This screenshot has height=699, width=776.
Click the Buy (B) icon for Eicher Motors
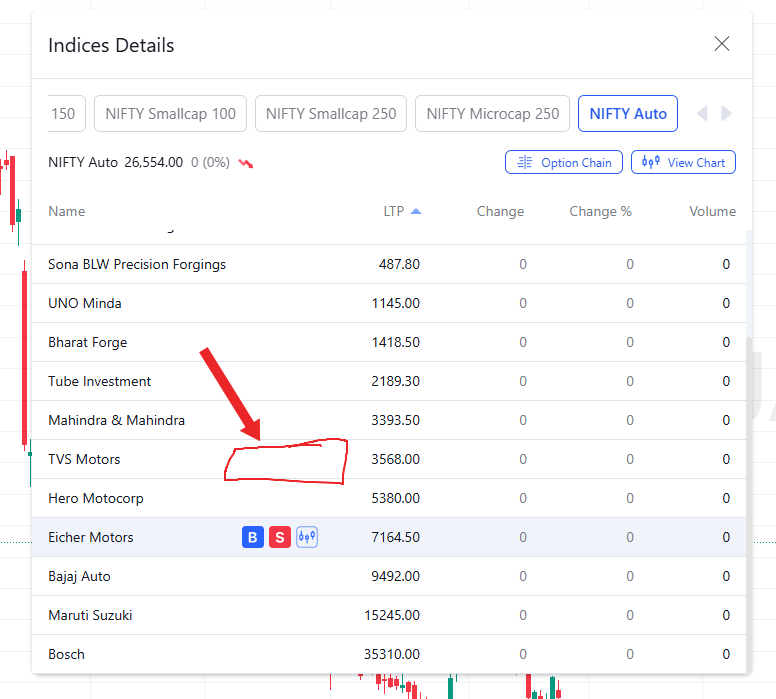pos(253,538)
